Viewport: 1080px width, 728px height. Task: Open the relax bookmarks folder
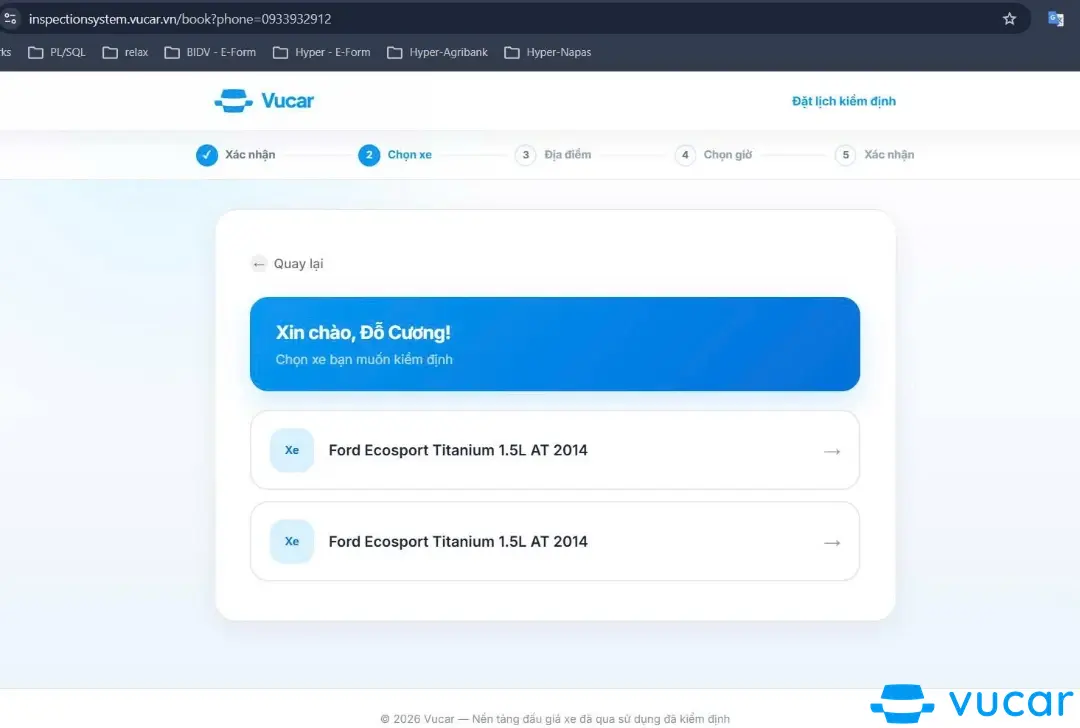[125, 52]
